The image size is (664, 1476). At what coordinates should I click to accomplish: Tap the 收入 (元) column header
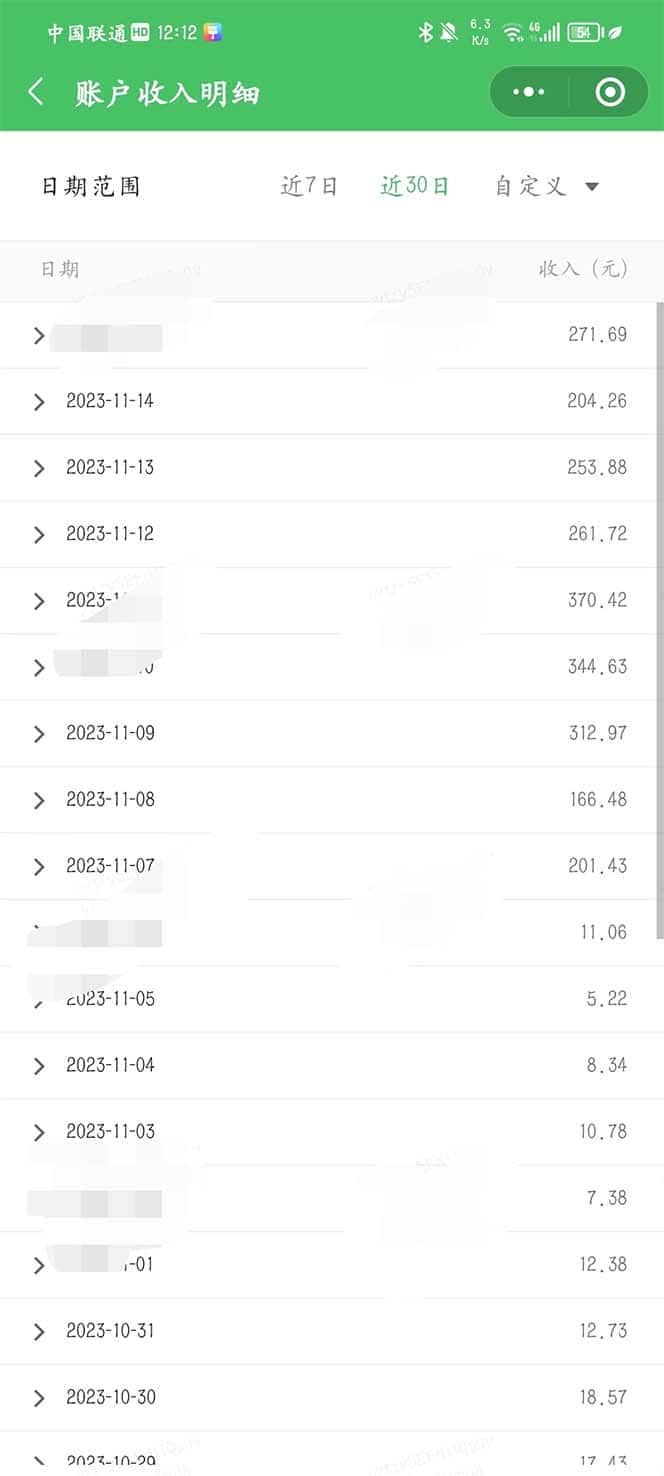point(583,269)
